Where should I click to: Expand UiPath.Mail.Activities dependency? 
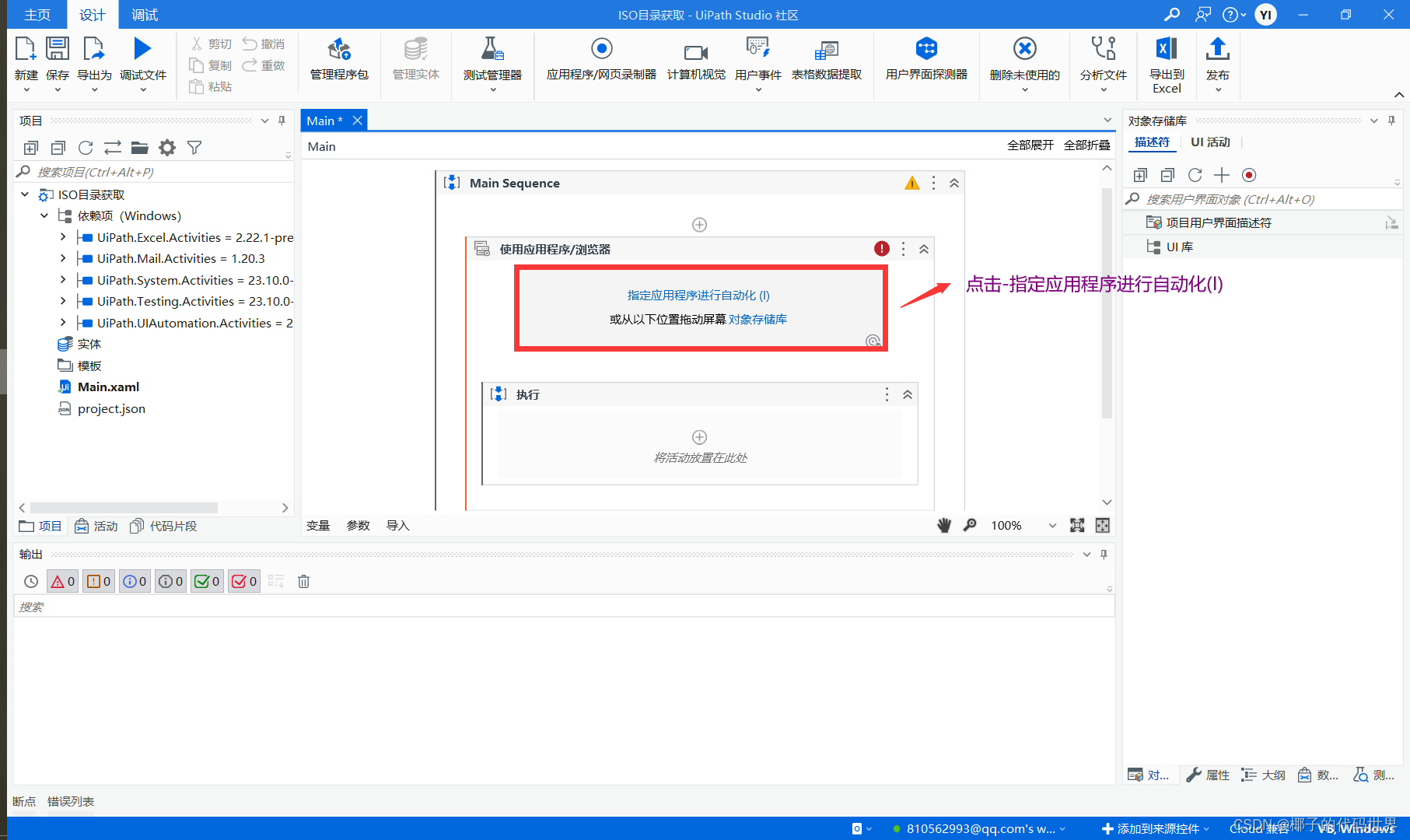[63, 258]
